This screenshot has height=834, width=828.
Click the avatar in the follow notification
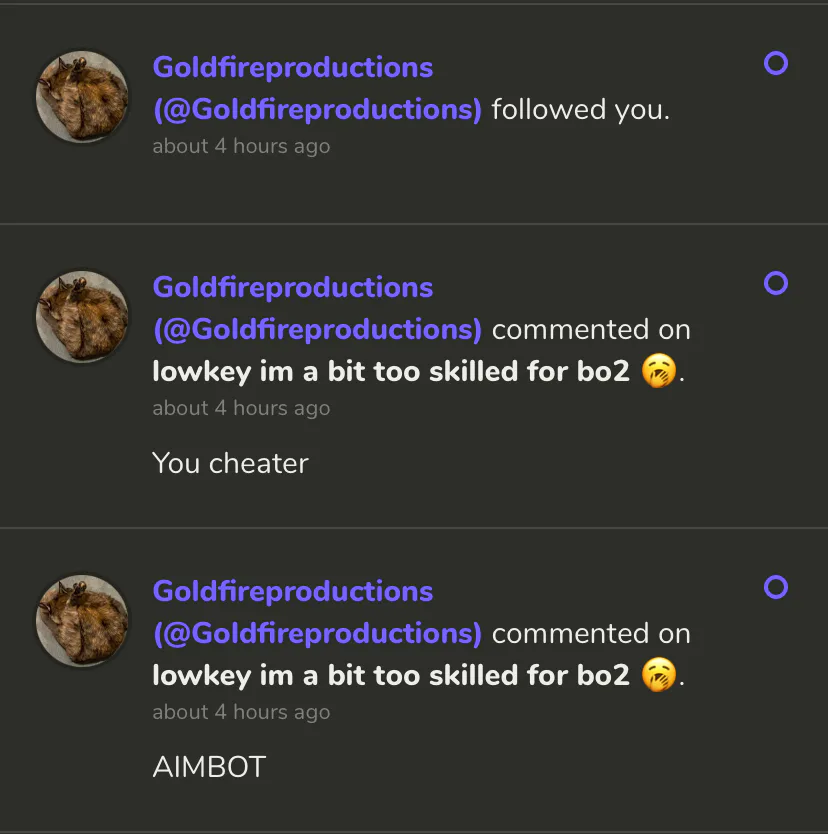pos(82,97)
